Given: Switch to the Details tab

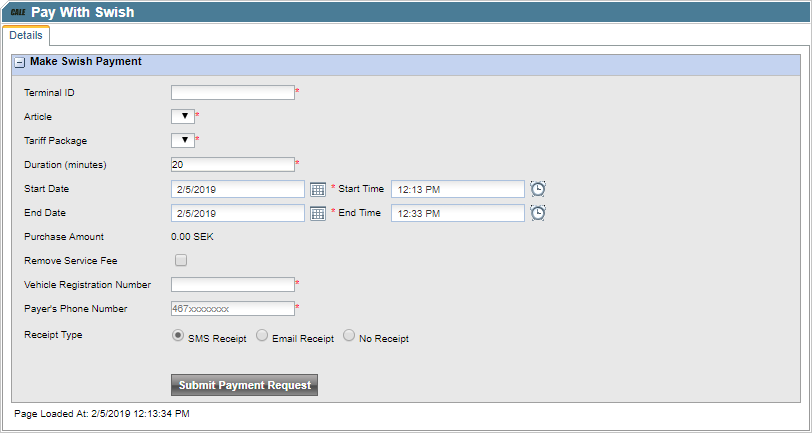Looking at the screenshot, I should [26, 35].
